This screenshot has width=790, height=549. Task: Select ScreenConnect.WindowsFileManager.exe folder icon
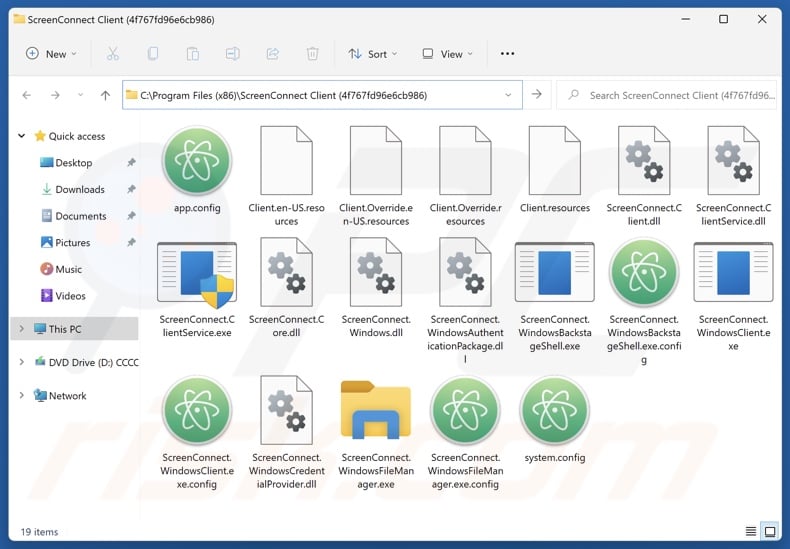(376, 410)
